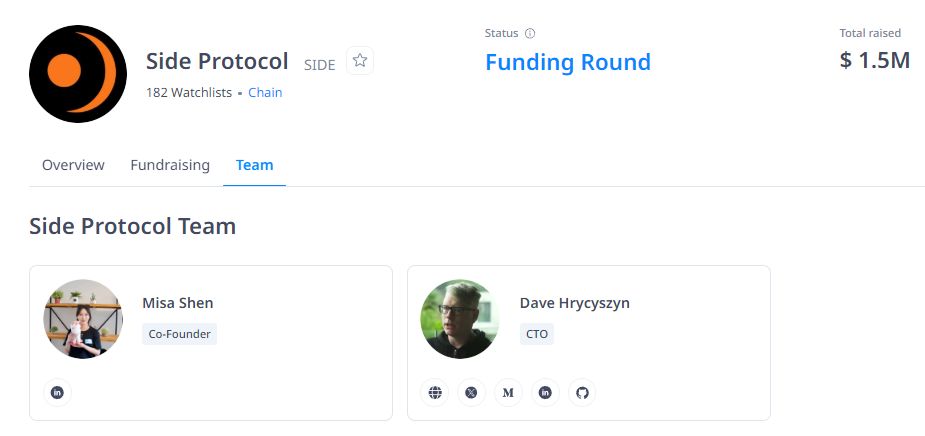This screenshot has width=925, height=436.
Task: Switch to the Fundraising tab
Action: [170, 165]
